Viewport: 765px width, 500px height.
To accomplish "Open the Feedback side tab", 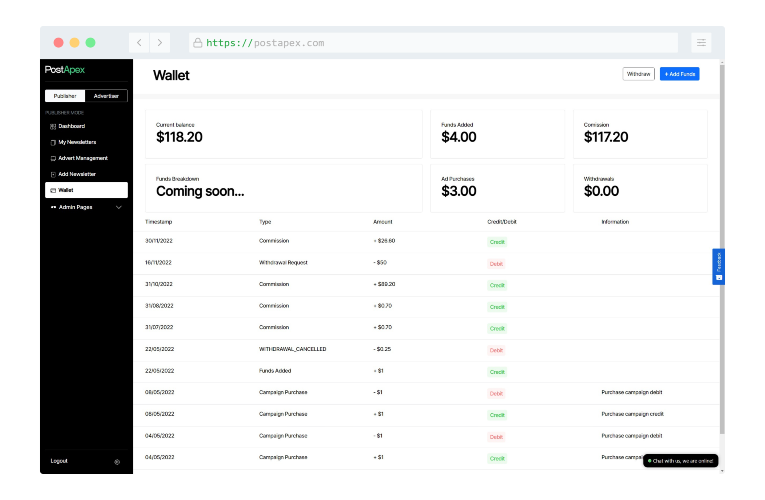I will 718,266.
